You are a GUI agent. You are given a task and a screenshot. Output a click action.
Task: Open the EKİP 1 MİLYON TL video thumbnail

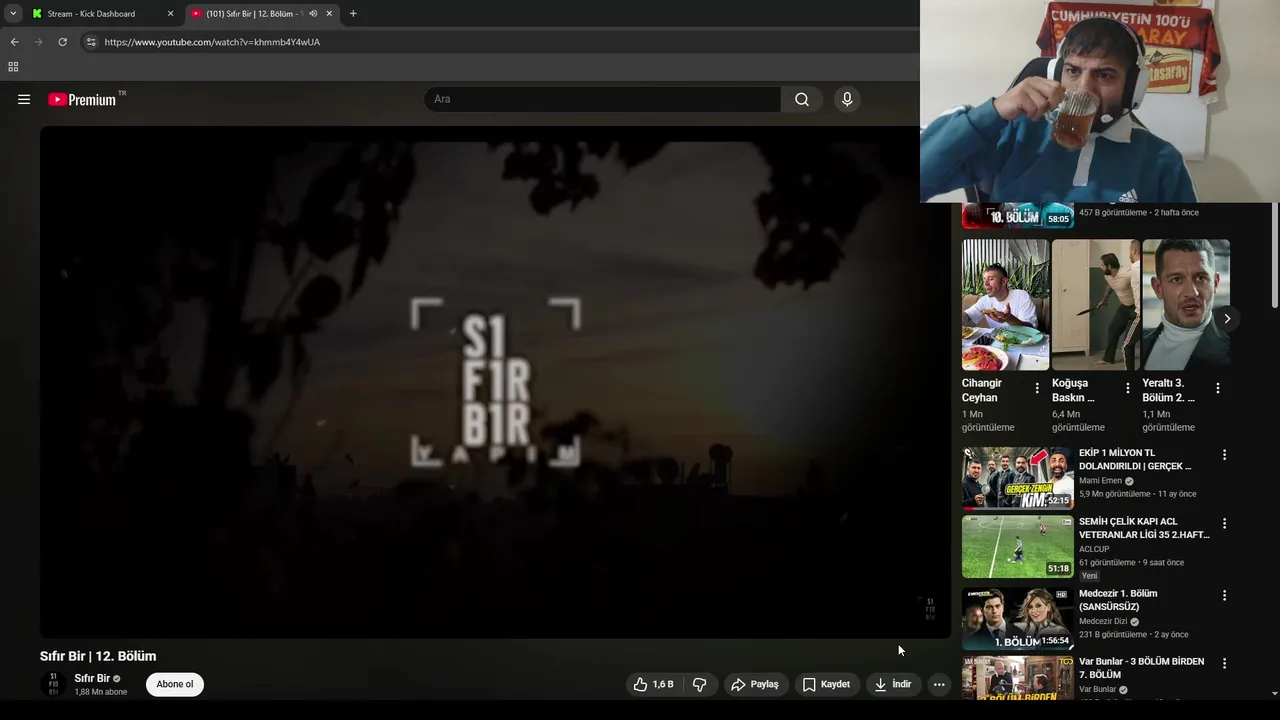point(1018,478)
